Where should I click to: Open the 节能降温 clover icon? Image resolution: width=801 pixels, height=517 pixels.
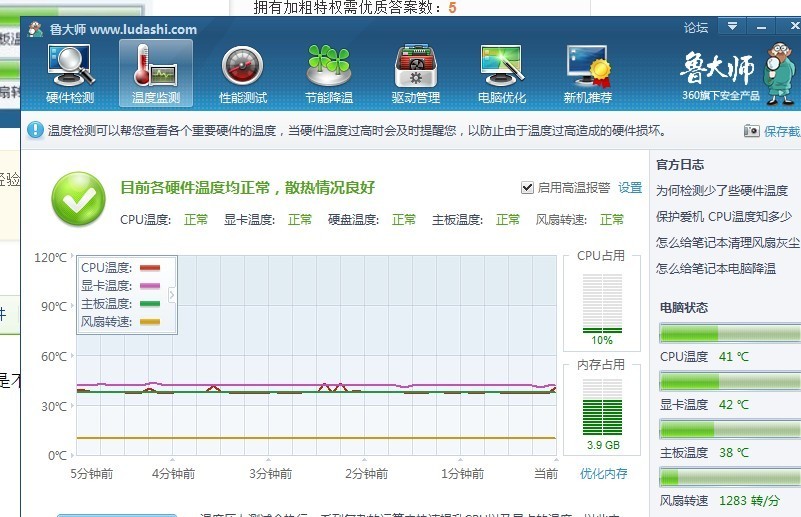coord(329,74)
